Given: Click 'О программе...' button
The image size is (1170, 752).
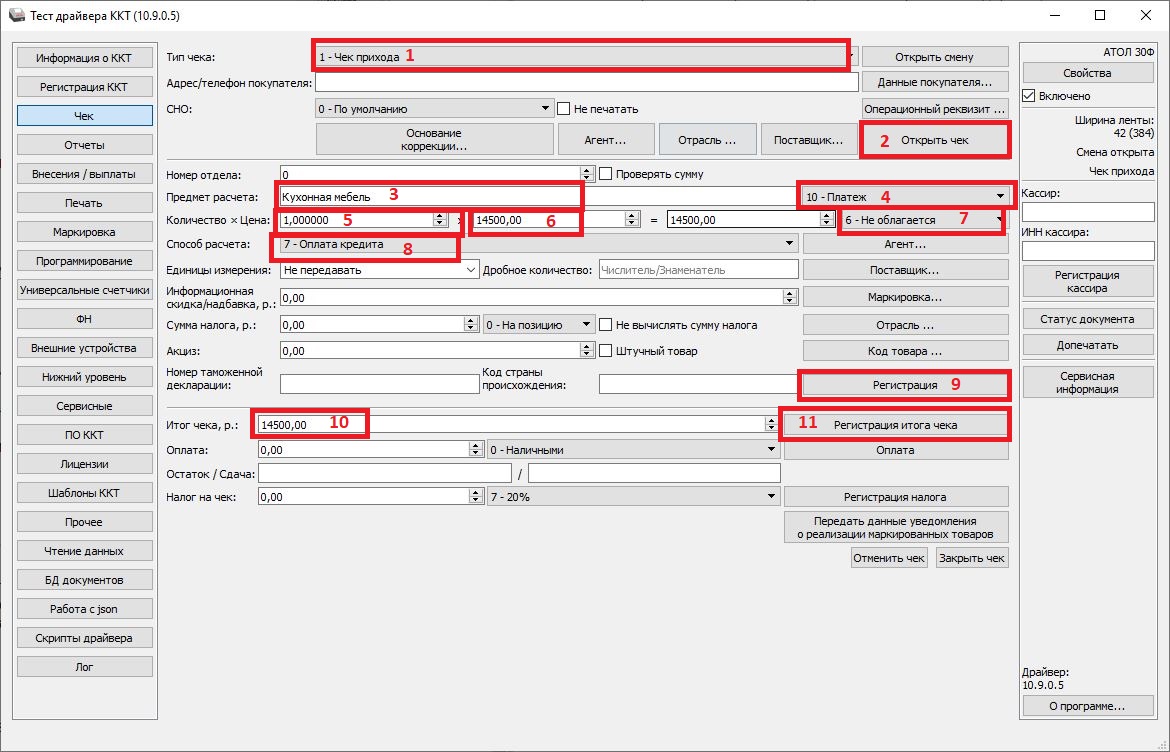Looking at the screenshot, I should tap(1087, 706).
